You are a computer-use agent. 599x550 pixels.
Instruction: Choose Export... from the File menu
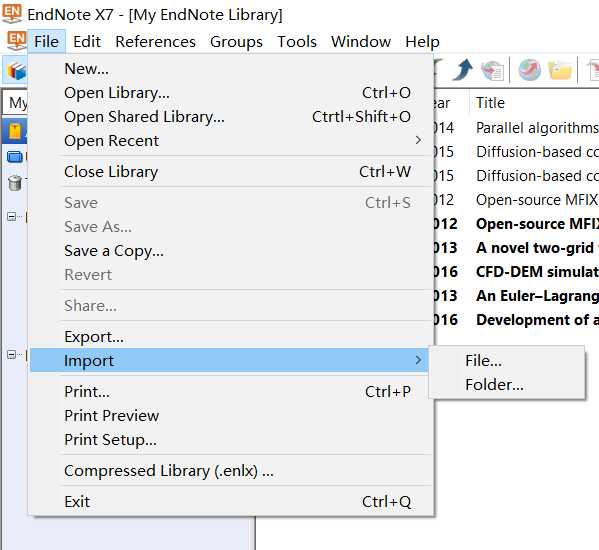click(232, 337)
